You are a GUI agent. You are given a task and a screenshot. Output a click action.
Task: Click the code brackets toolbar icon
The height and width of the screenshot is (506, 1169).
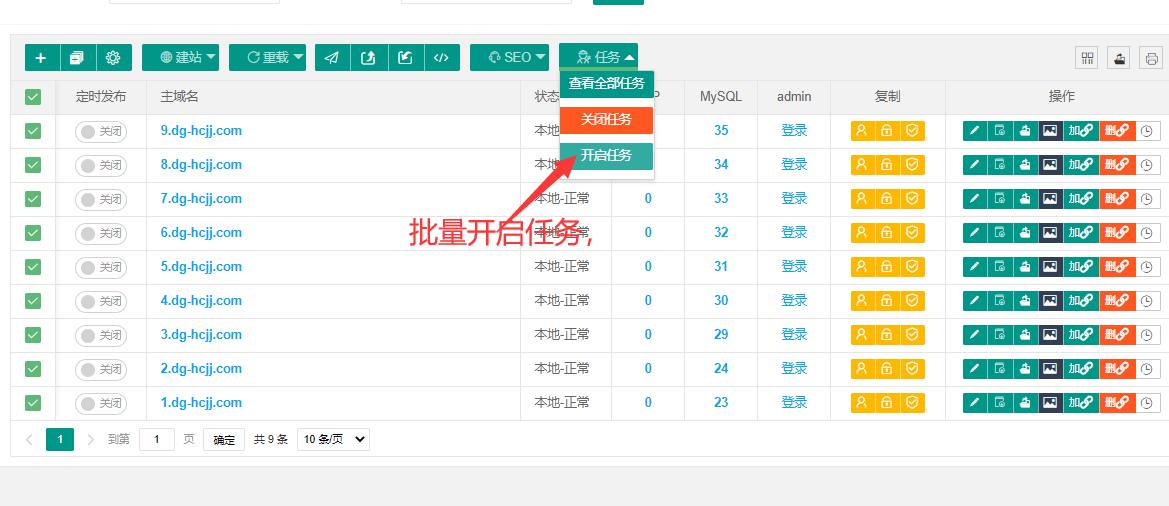[442, 57]
